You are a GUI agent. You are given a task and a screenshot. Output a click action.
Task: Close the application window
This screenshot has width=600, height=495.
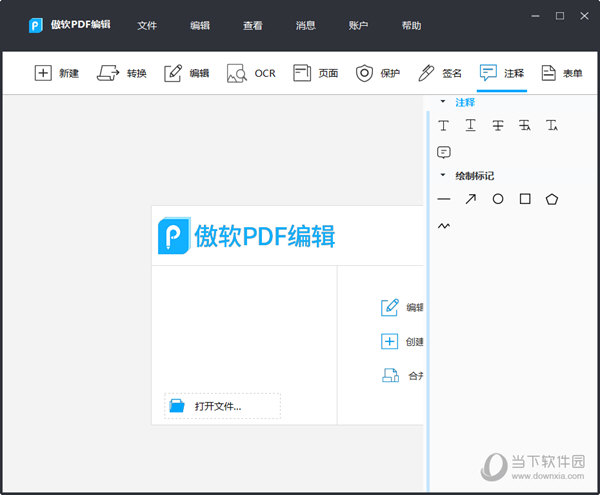[584, 16]
